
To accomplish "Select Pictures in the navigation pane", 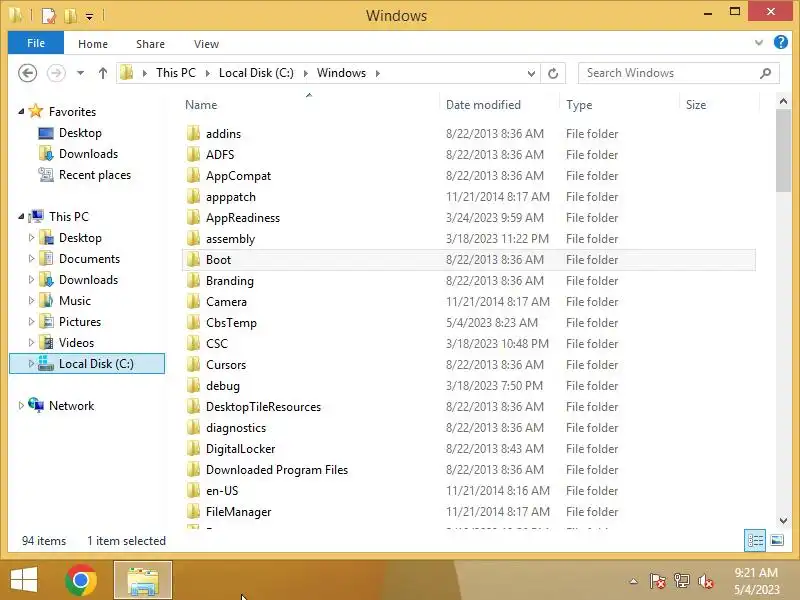I will pos(80,321).
